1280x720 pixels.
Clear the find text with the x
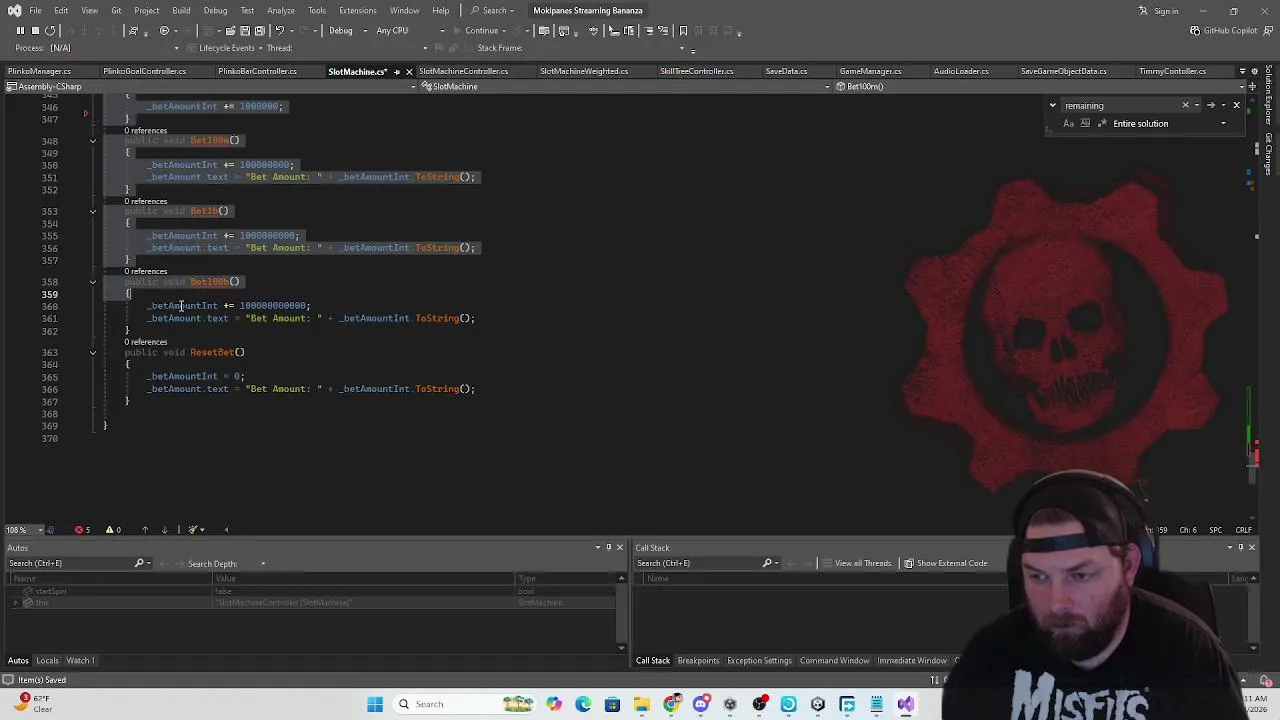point(1186,105)
